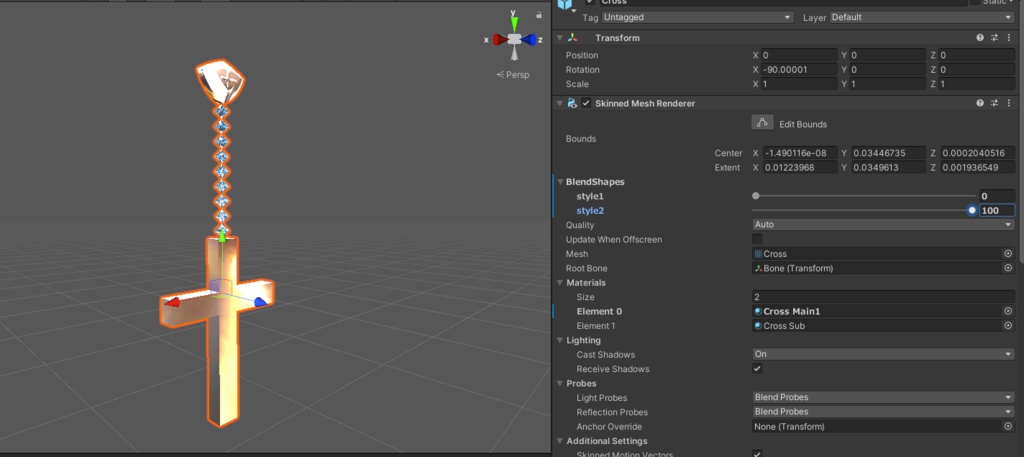Collapse the Probes foldout

[560, 383]
